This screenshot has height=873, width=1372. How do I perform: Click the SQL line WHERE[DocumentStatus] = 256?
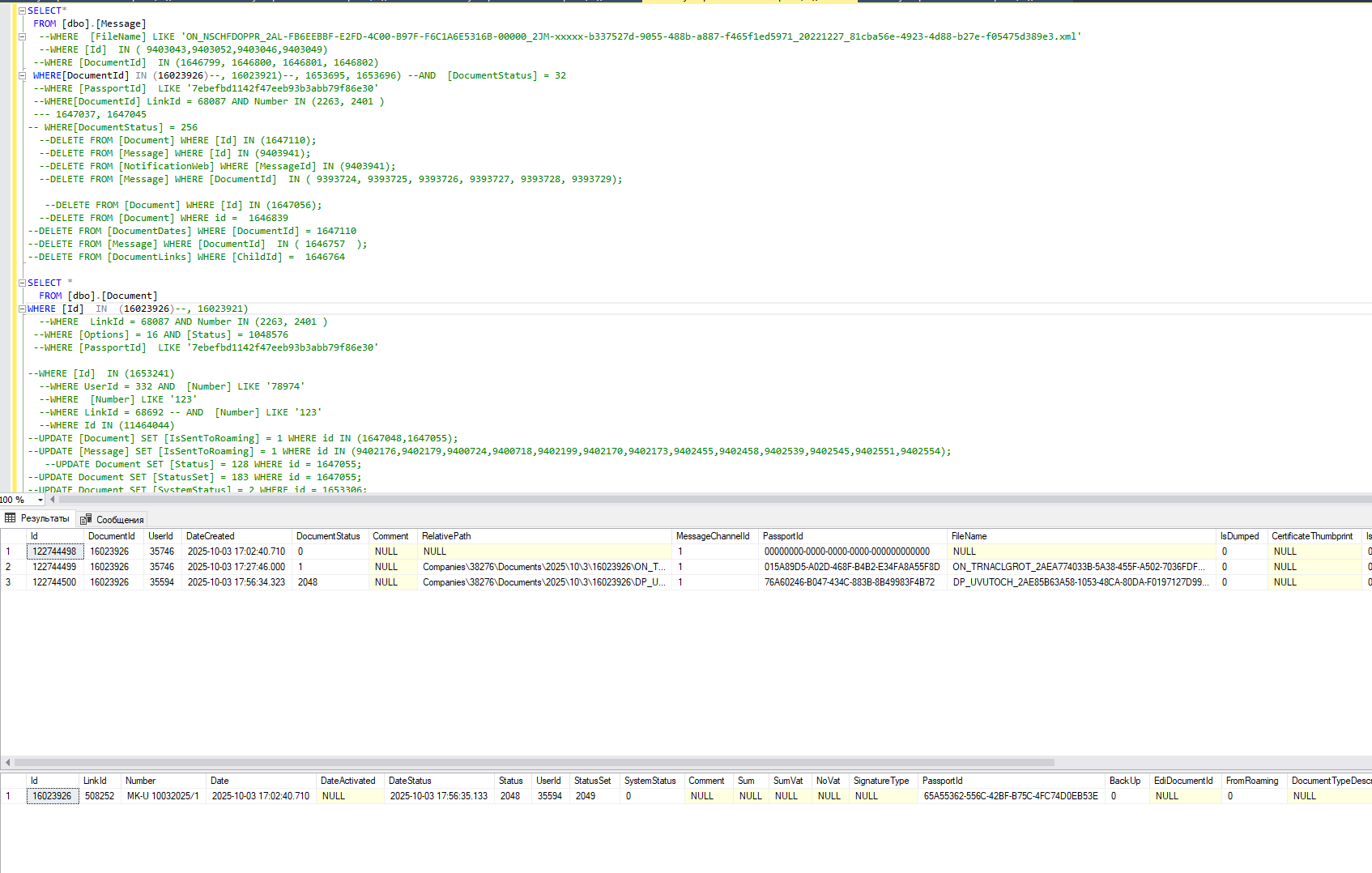click(113, 127)
